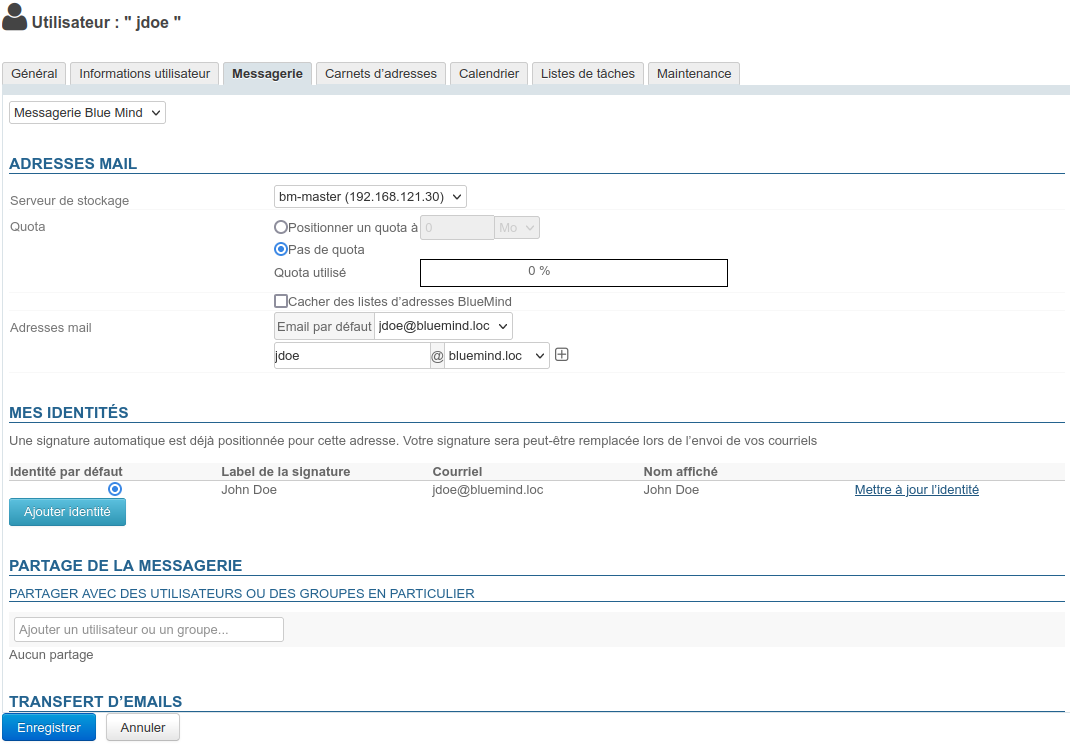Viewport: 1070px width, 744px height.
Task: Open the default email jdoe@bluemind.loc dropdown
Action: pos(443,326)
